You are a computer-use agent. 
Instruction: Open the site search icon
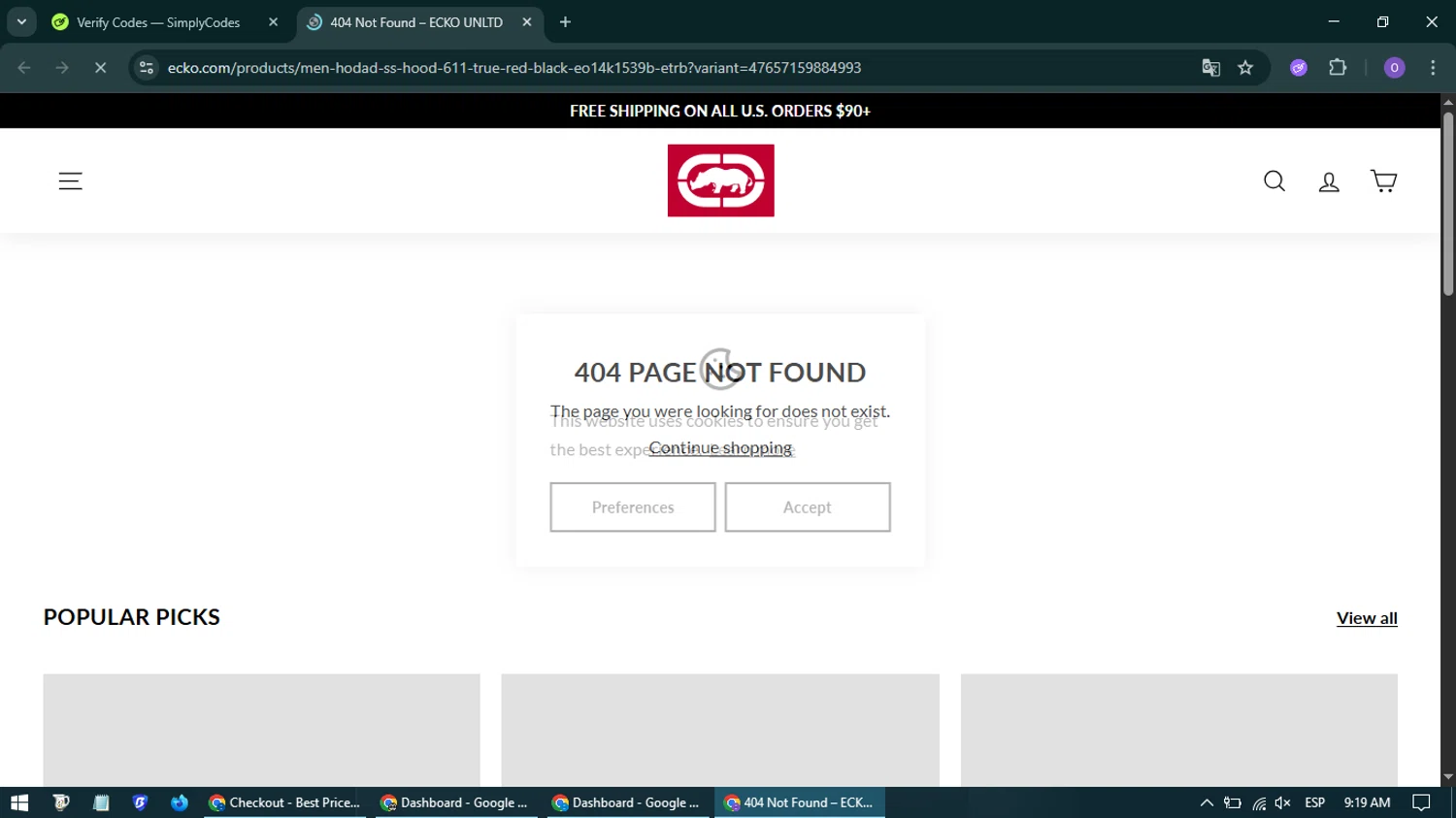point(1274,180)
